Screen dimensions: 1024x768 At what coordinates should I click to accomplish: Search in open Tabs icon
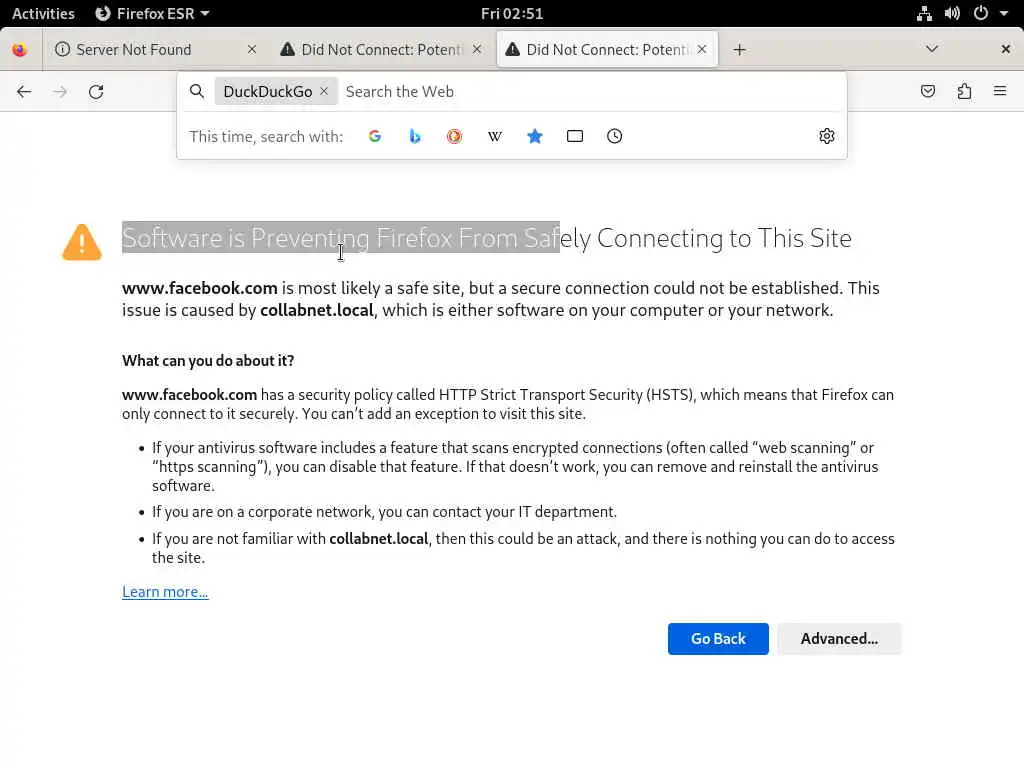[x=575, y=136]
